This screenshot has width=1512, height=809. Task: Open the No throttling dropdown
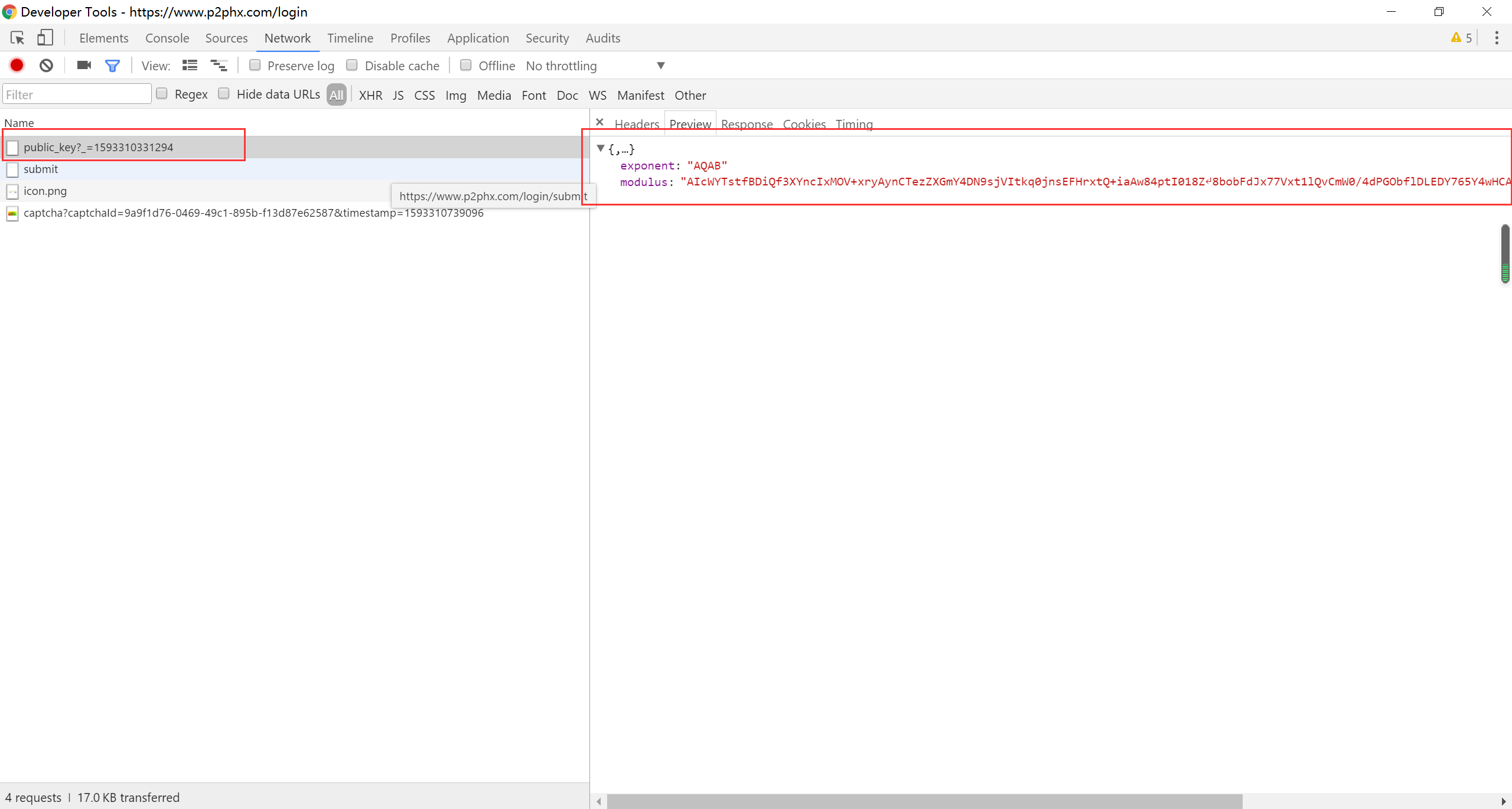[595, 66]
